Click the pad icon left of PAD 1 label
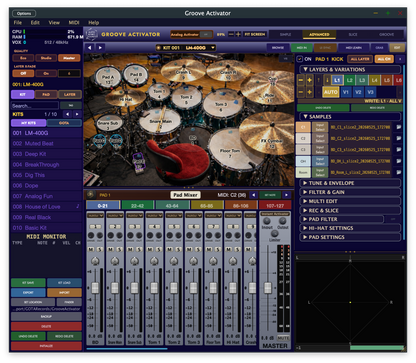This screenshot has width=416, height=363. coord(90,195)
